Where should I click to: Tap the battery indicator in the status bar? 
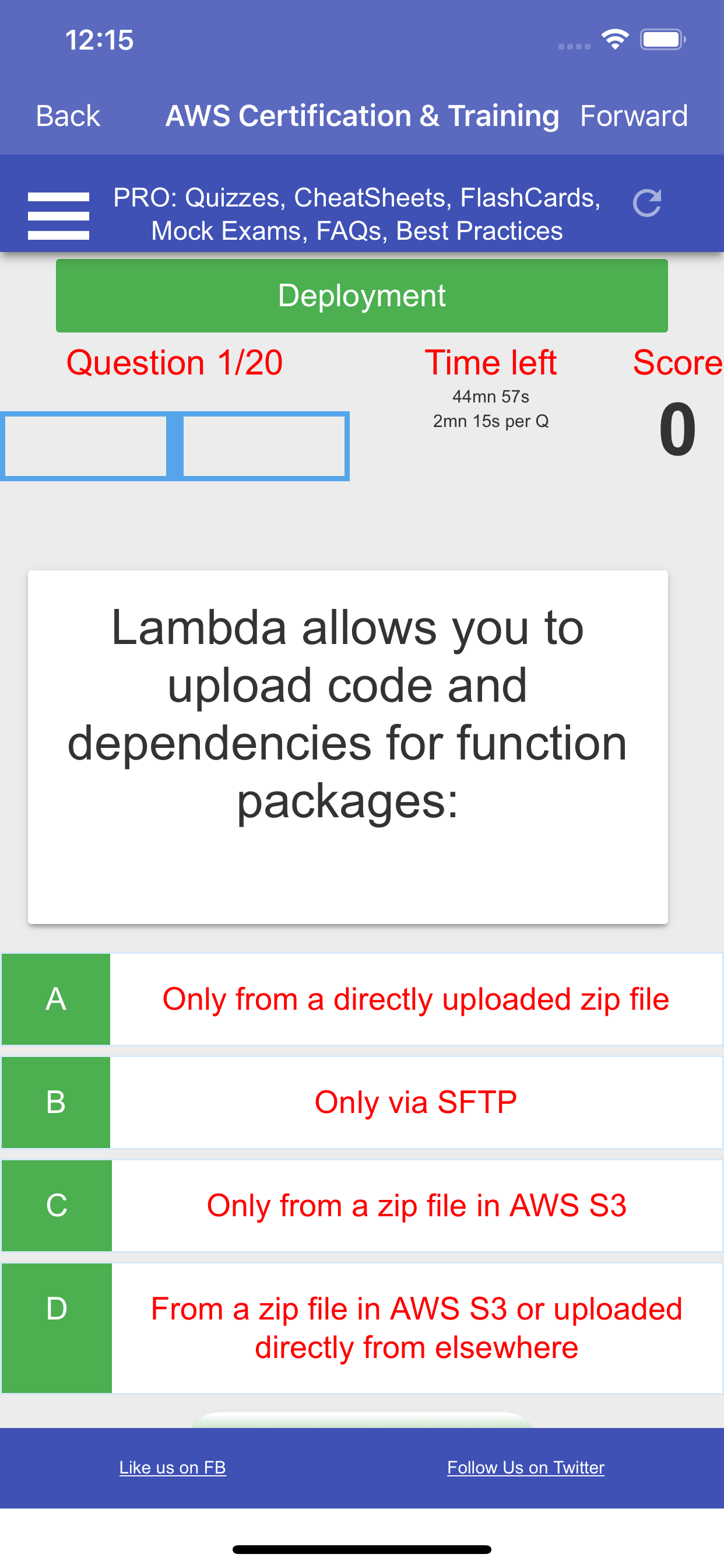663,40
